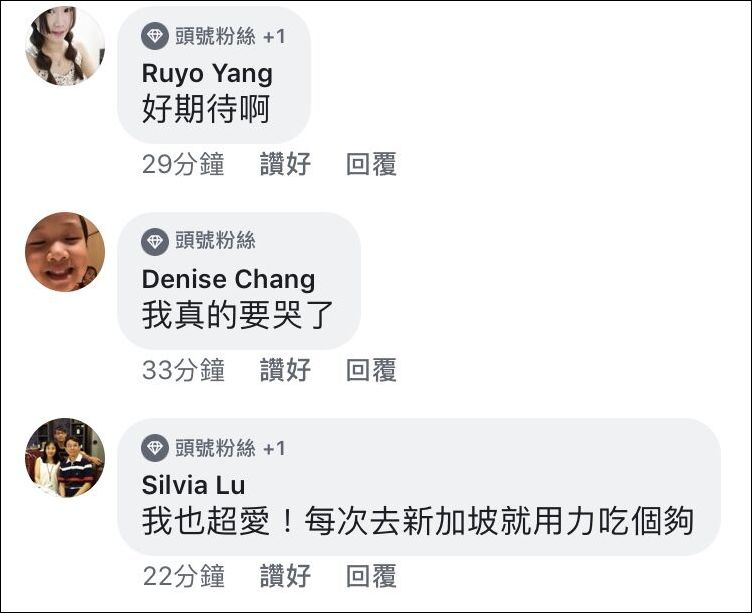The height and width of the screenshot is (613, 752).
Task: Click the 頭號粉絲 badge label above Denise Chang
Action: click(x=215, y=241)
